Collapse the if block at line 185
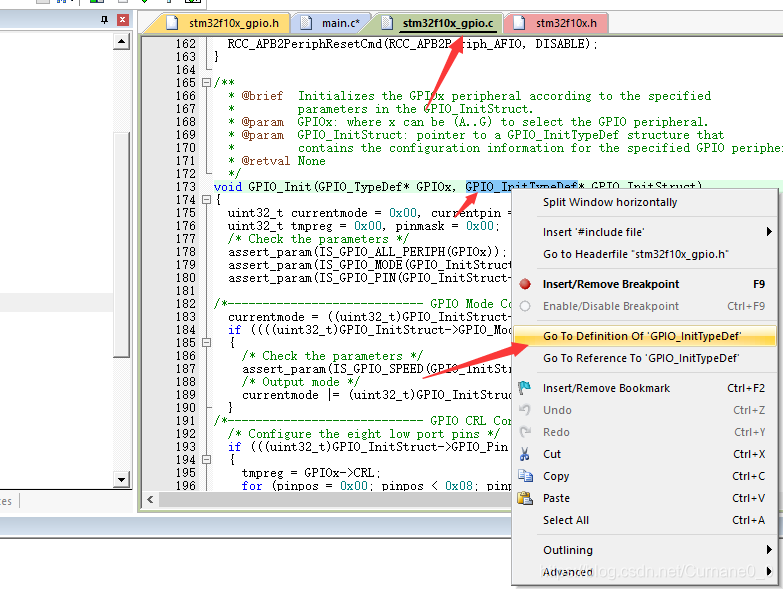The height and width of the screenshot is (590, 783). (x=206, y=342)
